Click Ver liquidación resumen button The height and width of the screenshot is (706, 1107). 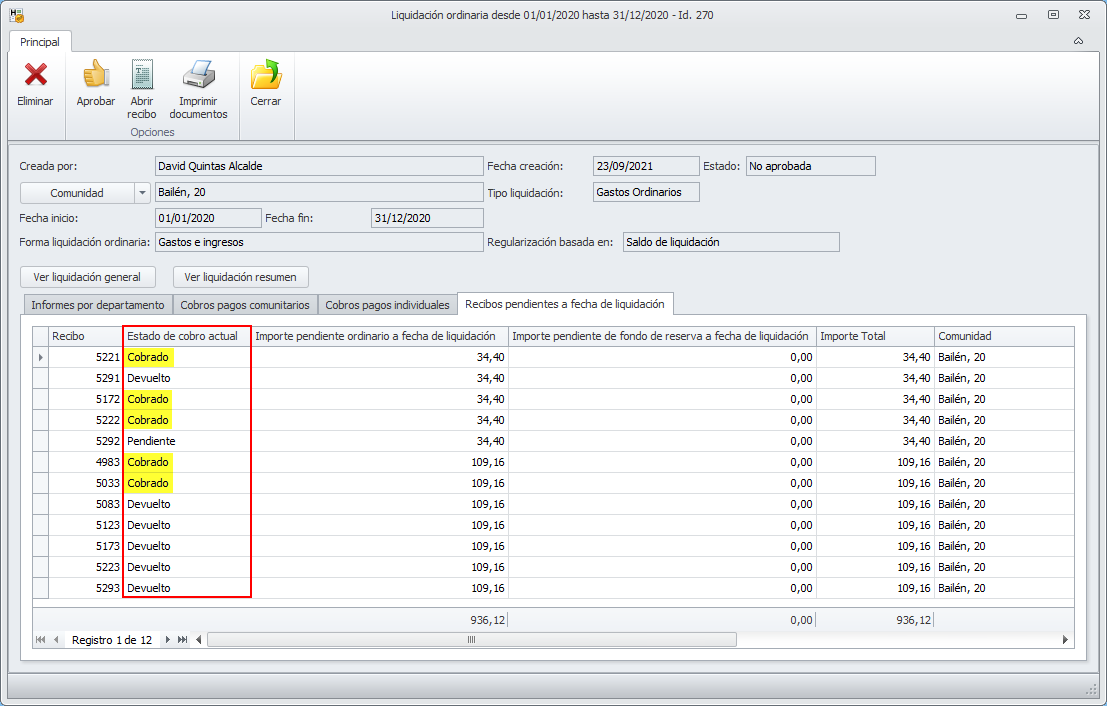(x=240, y=277)
